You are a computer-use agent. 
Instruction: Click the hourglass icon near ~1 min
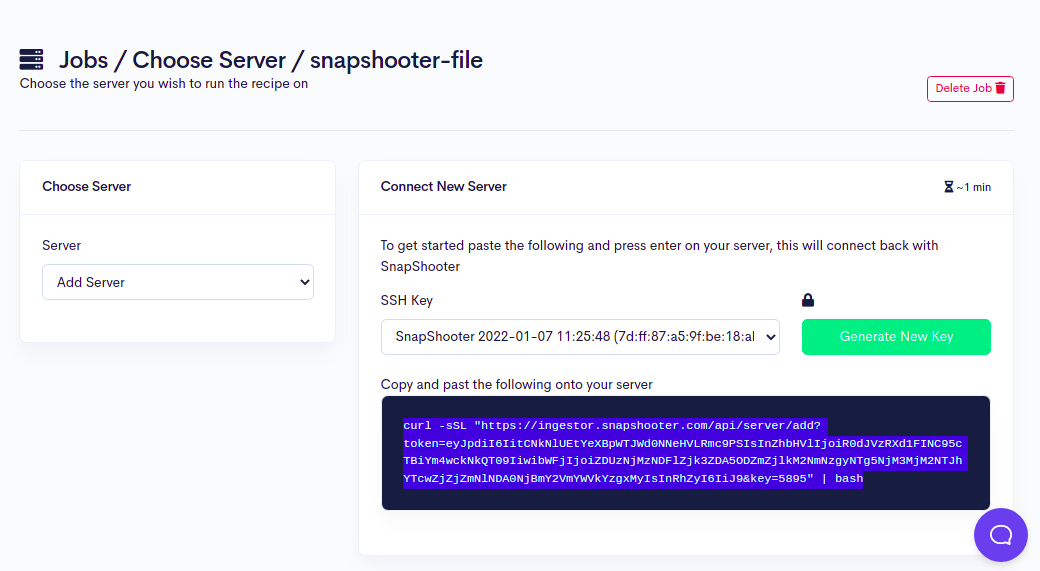click(948, 187)
